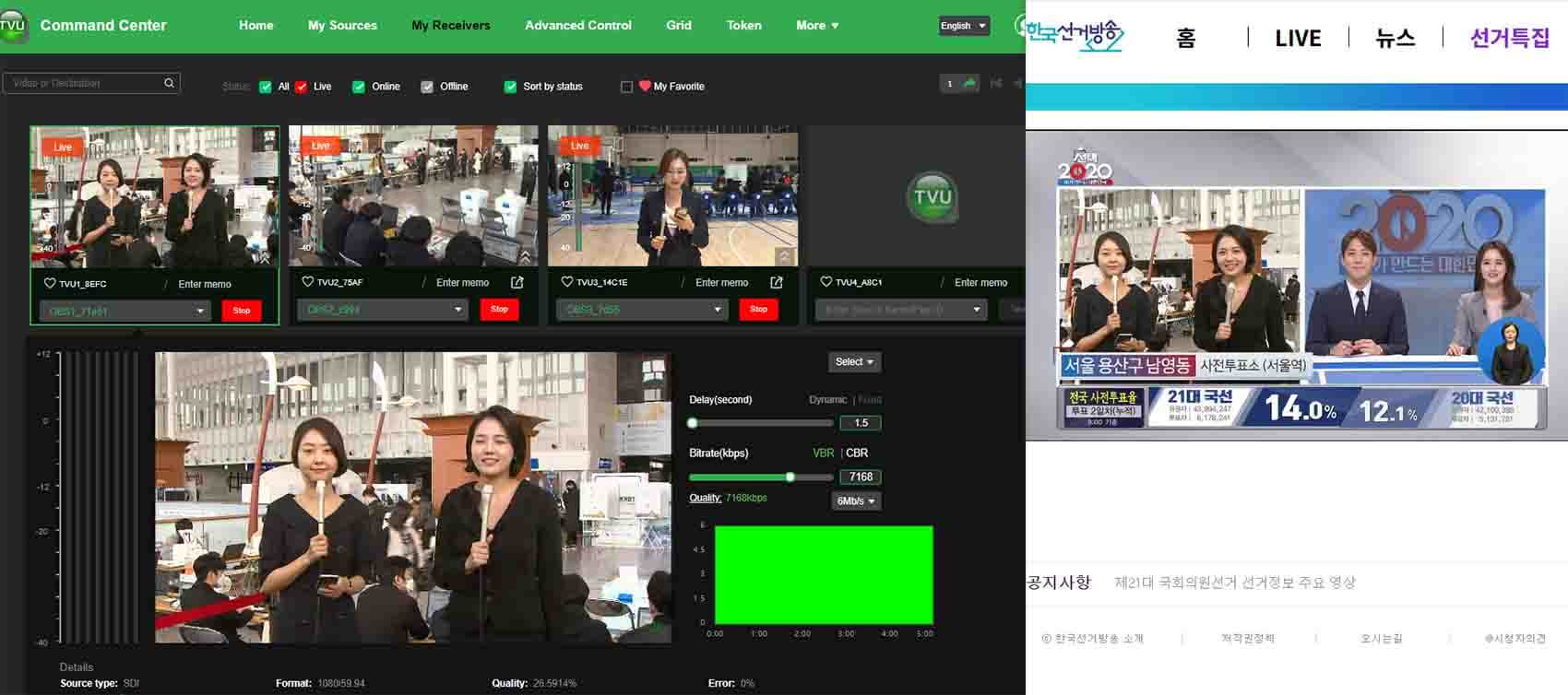This screenshot has width=1568, height=695.
Task: Mark TVU4_A8C1 as favorite via heart icon
Action: (826, 282)
